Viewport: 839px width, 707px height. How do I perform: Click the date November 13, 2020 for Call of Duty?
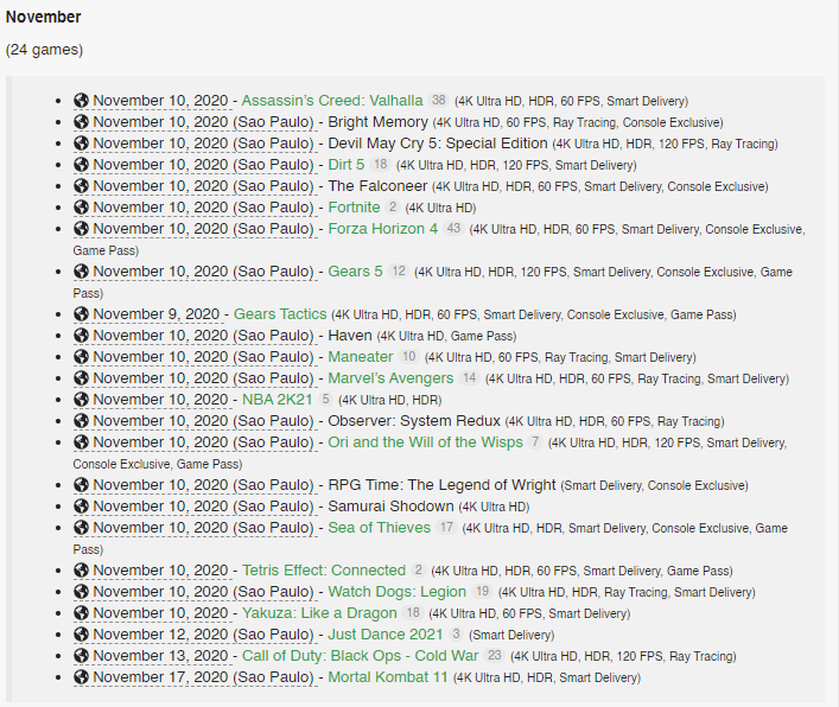[161, 656]
